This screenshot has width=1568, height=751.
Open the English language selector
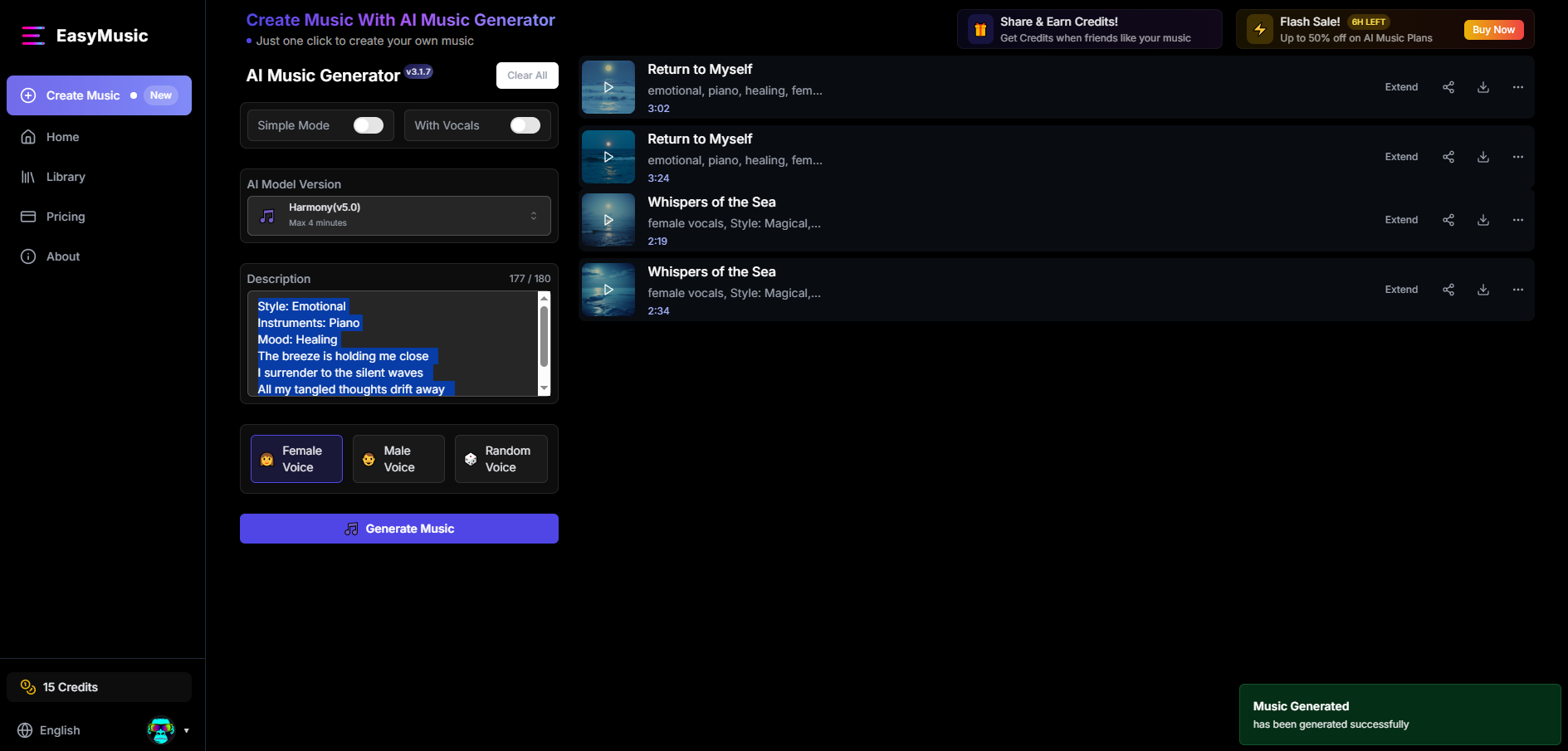pyautogui.click(x=50, y=730)
